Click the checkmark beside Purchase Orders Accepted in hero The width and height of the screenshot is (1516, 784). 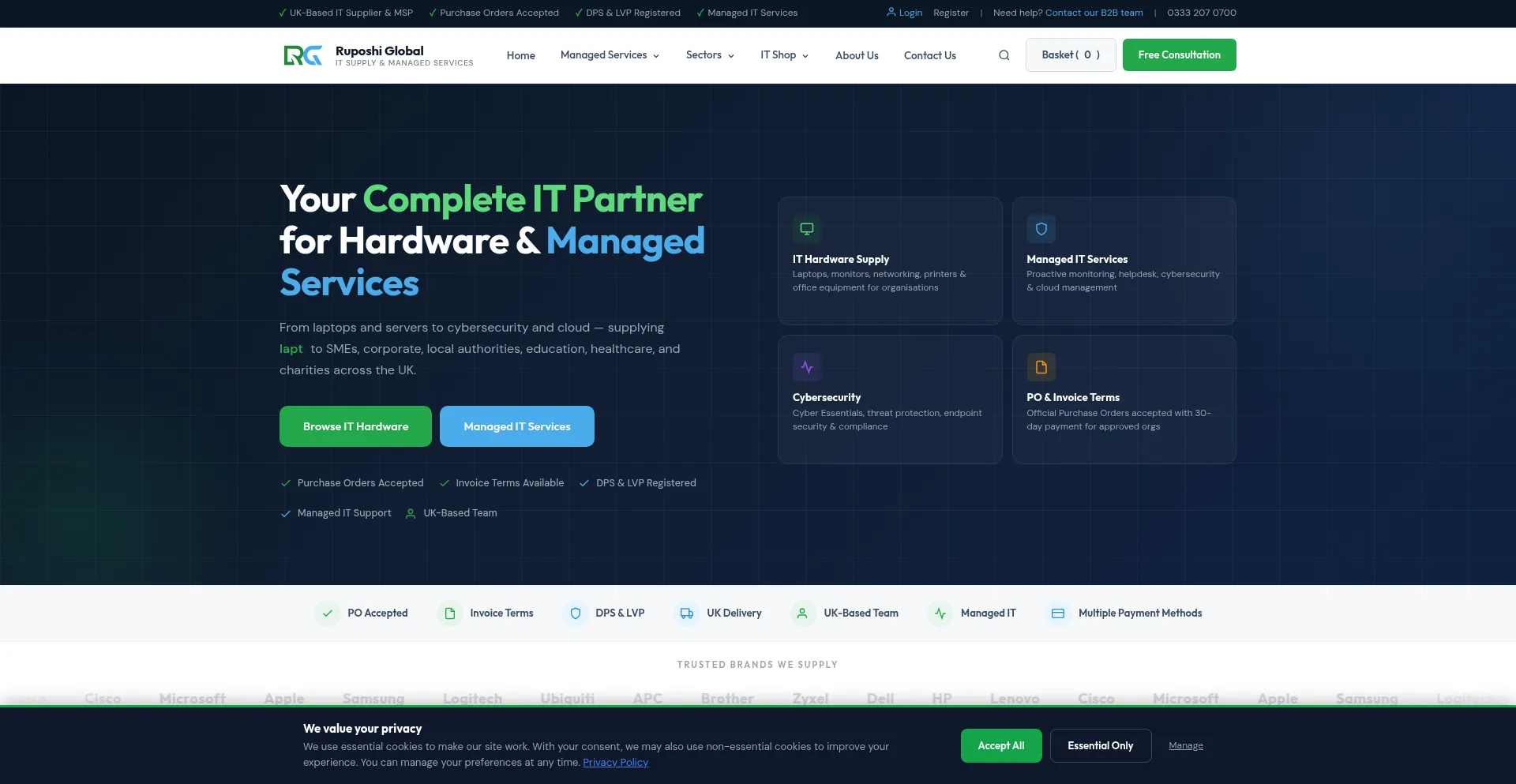click(x=286, y=483)
